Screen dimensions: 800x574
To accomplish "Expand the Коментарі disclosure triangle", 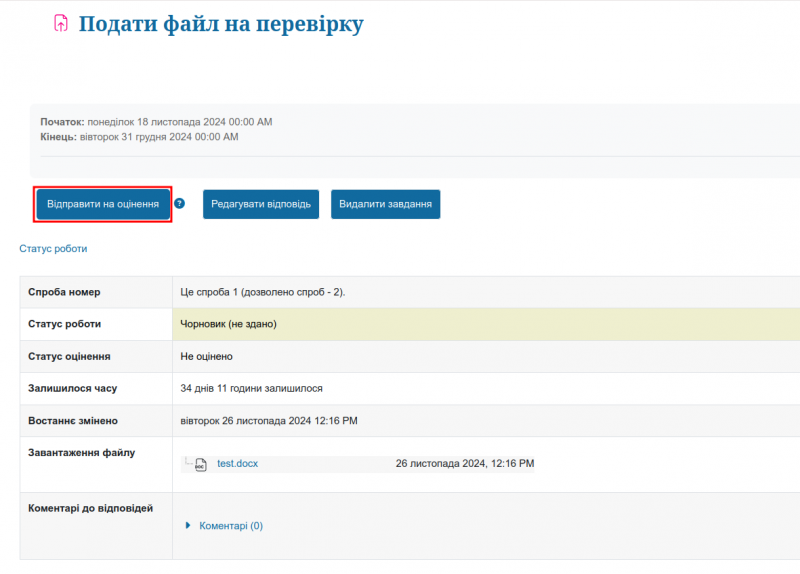I will 188,525.
